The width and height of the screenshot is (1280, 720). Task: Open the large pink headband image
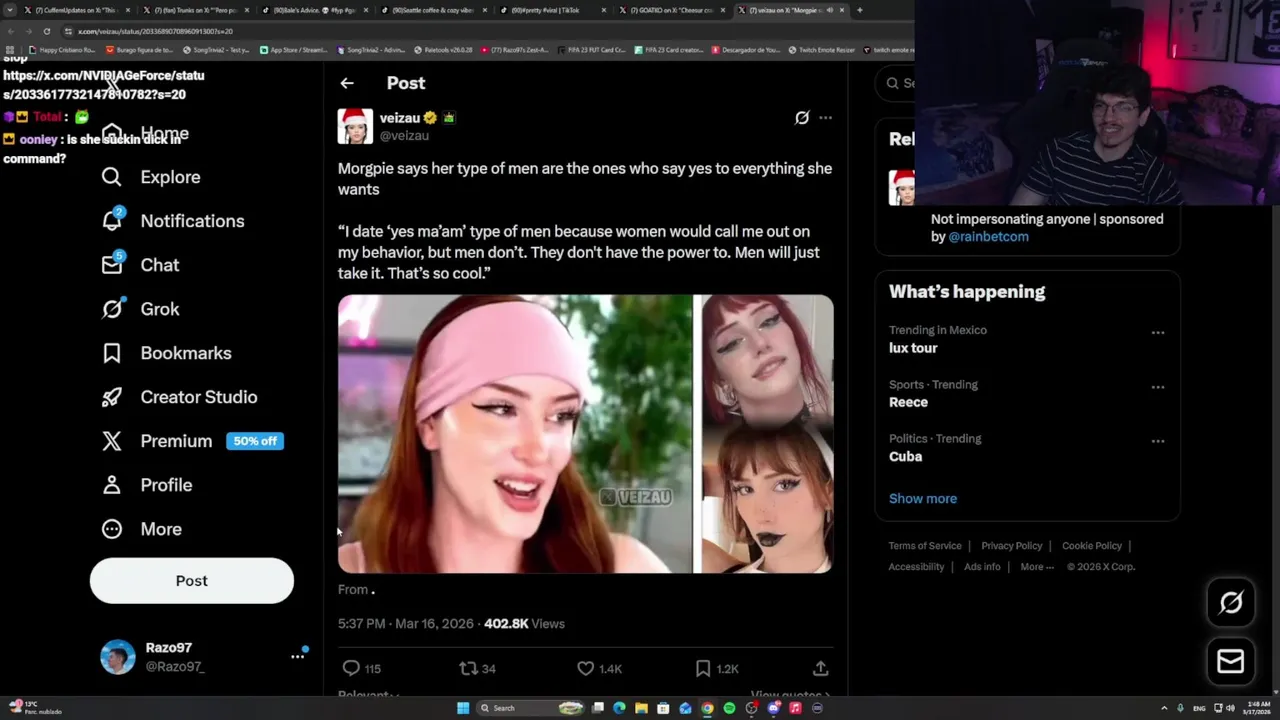click(515, 434)
